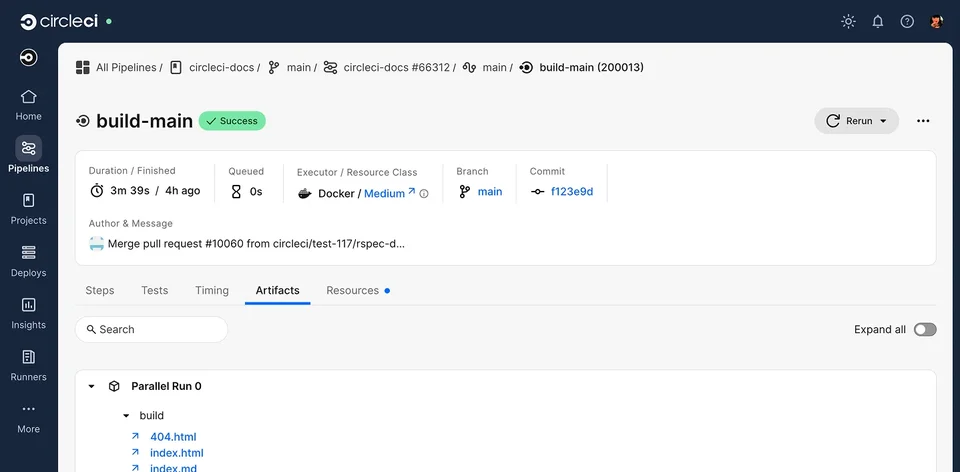Open the three-dot job actions menu
The width and height of the screenshot is (960, 472).
pyautogui.click(x=923, y=121)
